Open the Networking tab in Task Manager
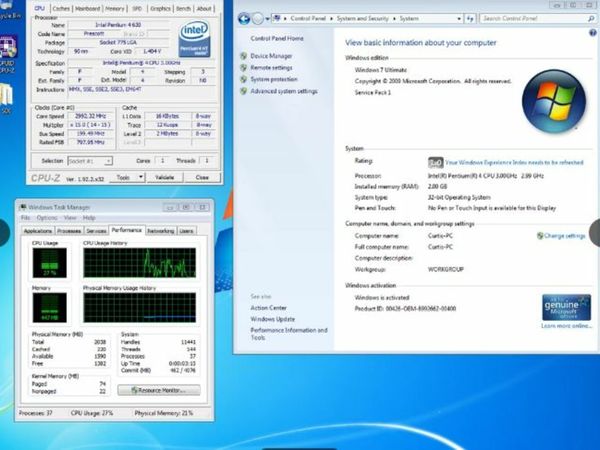Image resolution: width=600 pixels, height=450 pixels. point(161,231)
